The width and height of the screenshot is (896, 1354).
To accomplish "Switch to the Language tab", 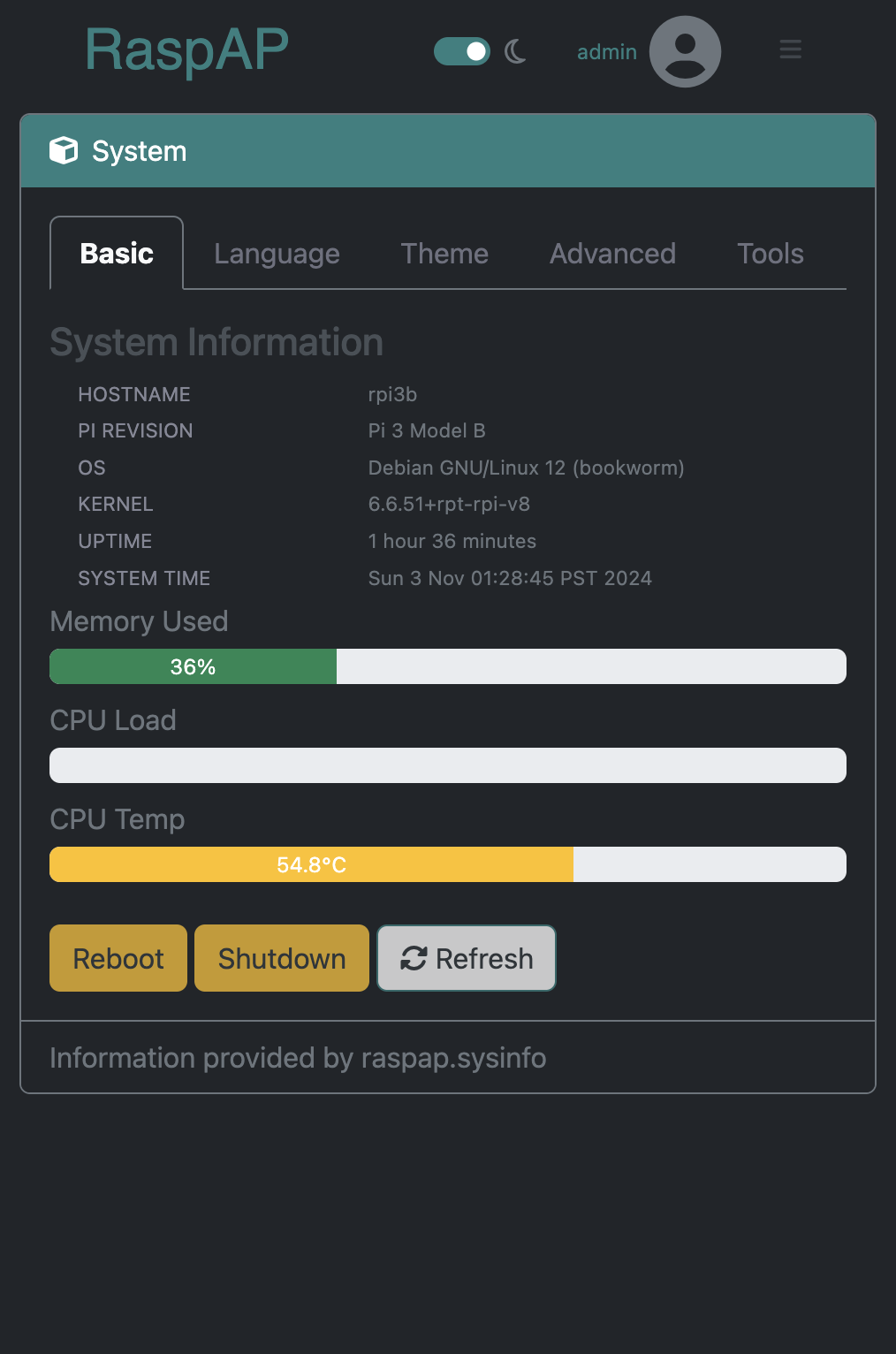I will tap(277, 254).
